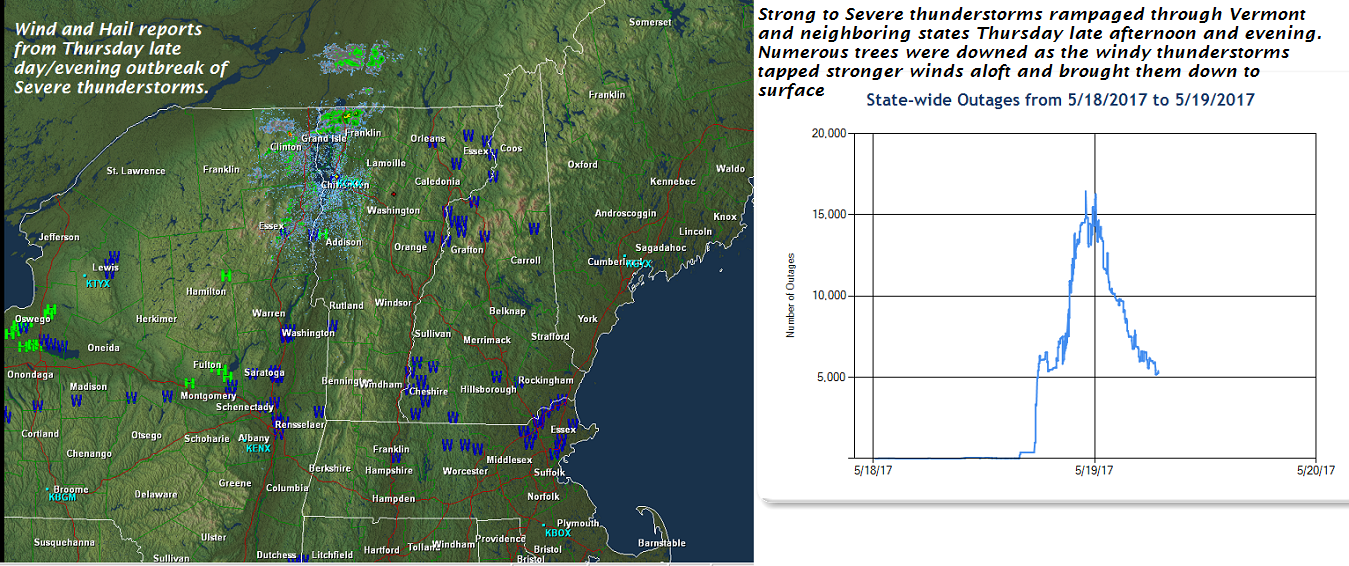Click the Wind and Hail reports caption
1349x566 pixels.
click(120, 59)
